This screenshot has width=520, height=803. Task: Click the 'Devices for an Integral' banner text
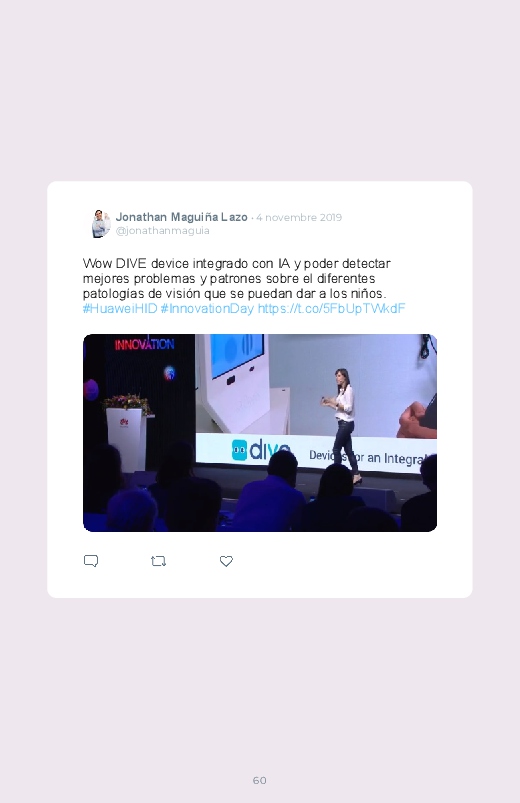point(369,457)
